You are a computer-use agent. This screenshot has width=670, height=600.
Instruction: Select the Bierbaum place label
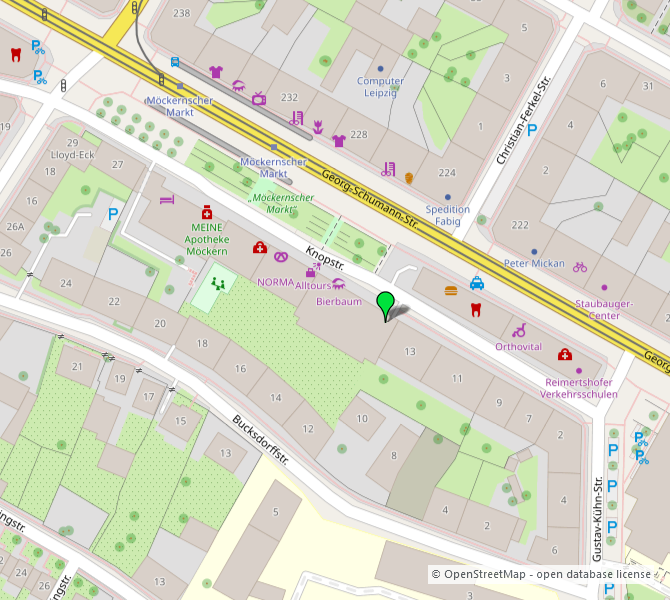pos(338,301)
